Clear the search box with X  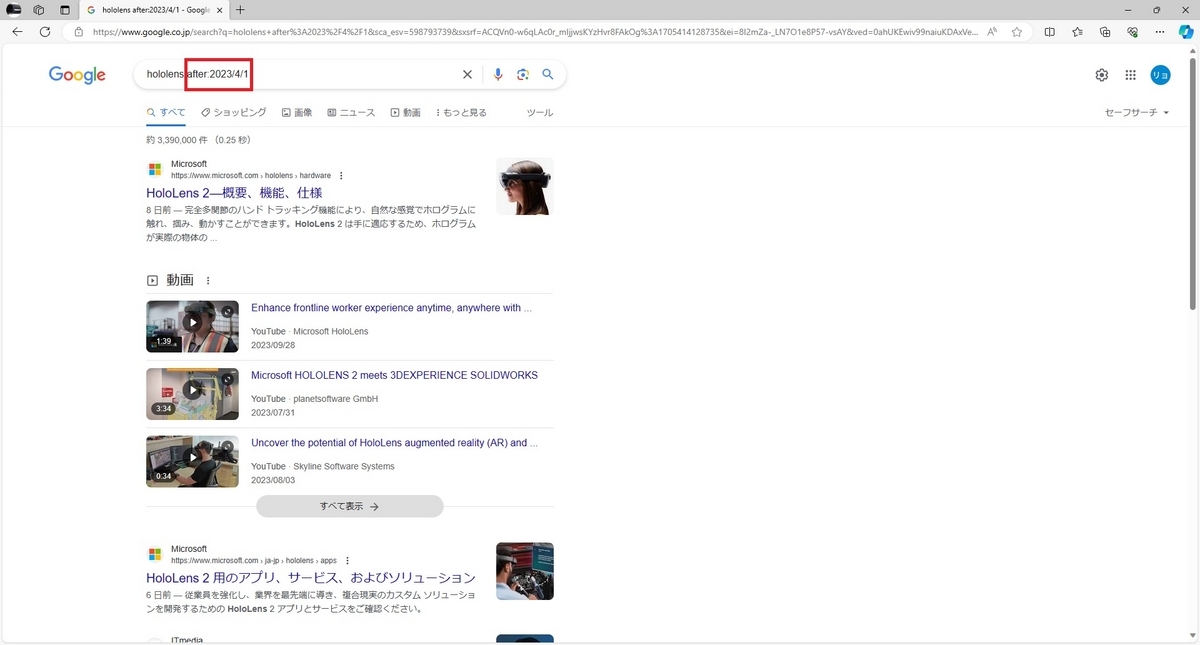(x=467, y=74)
